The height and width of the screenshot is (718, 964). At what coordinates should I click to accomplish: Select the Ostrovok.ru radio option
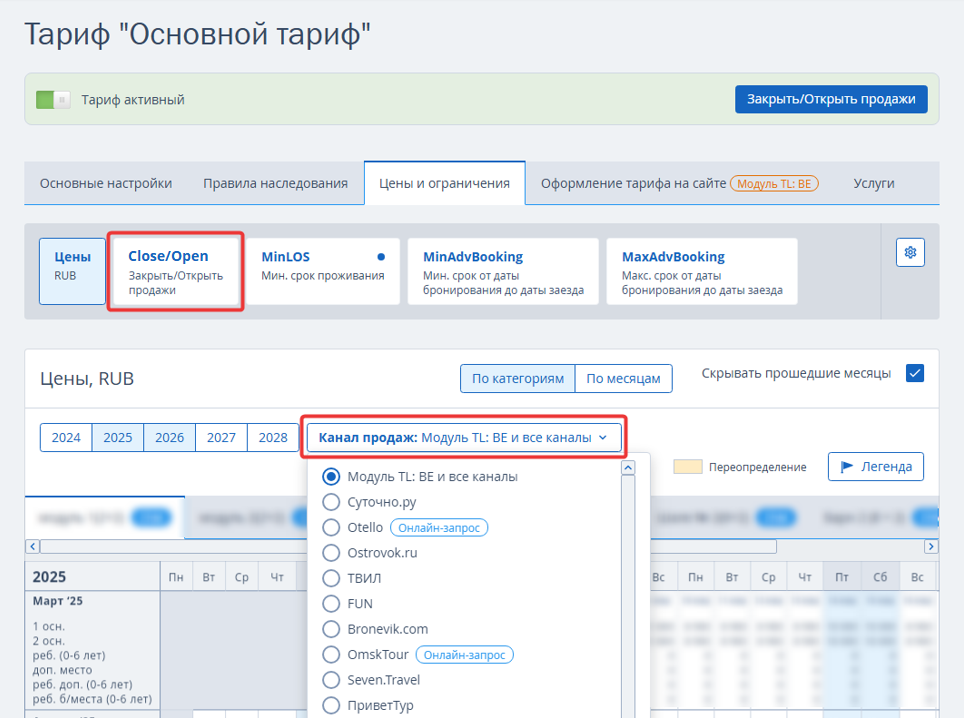click(332, 552)
